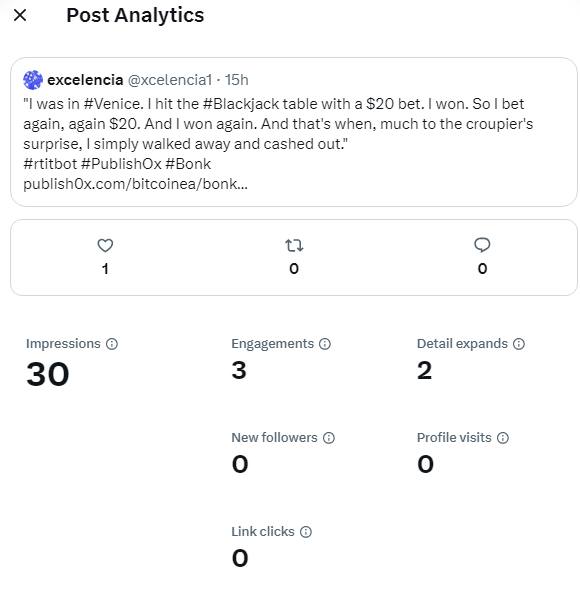This screenshot has width=580, height=601.
Task: Follow the #Venice hashtag
Action: [x=113, y=104]
